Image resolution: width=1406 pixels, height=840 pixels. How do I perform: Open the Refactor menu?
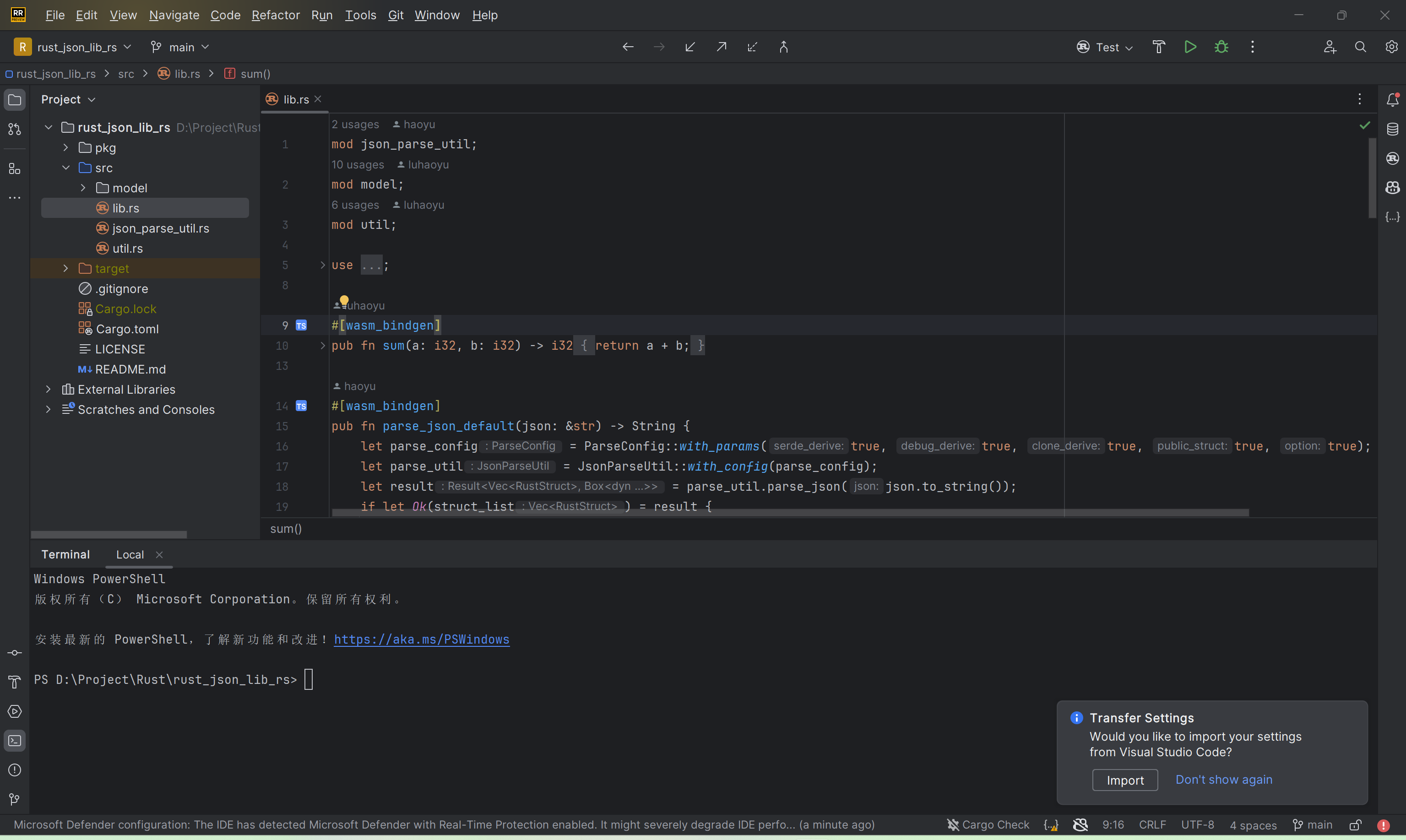click(276, 15)
